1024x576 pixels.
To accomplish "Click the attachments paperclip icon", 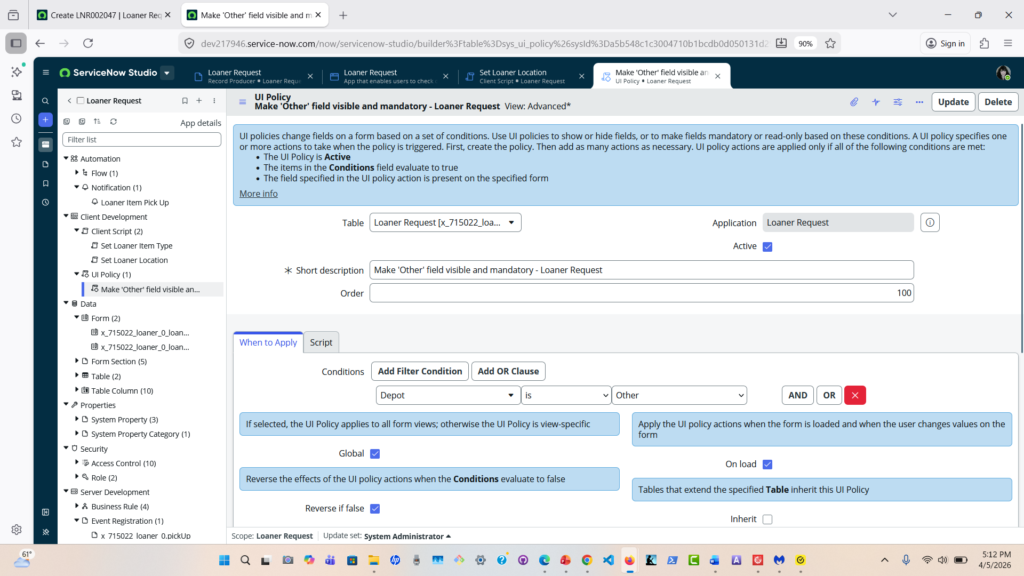I will 854,102.
